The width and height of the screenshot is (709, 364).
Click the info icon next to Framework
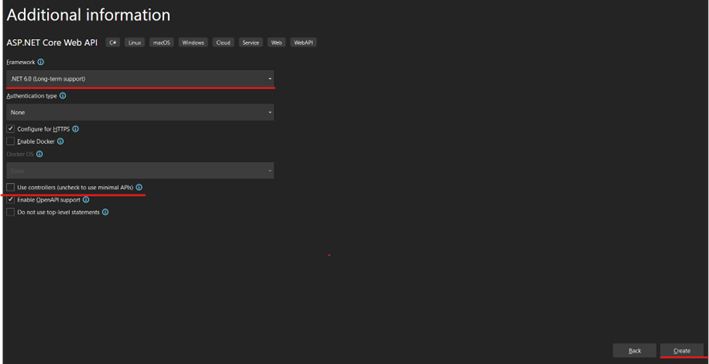pyautogui.click(x=41, y=62)
